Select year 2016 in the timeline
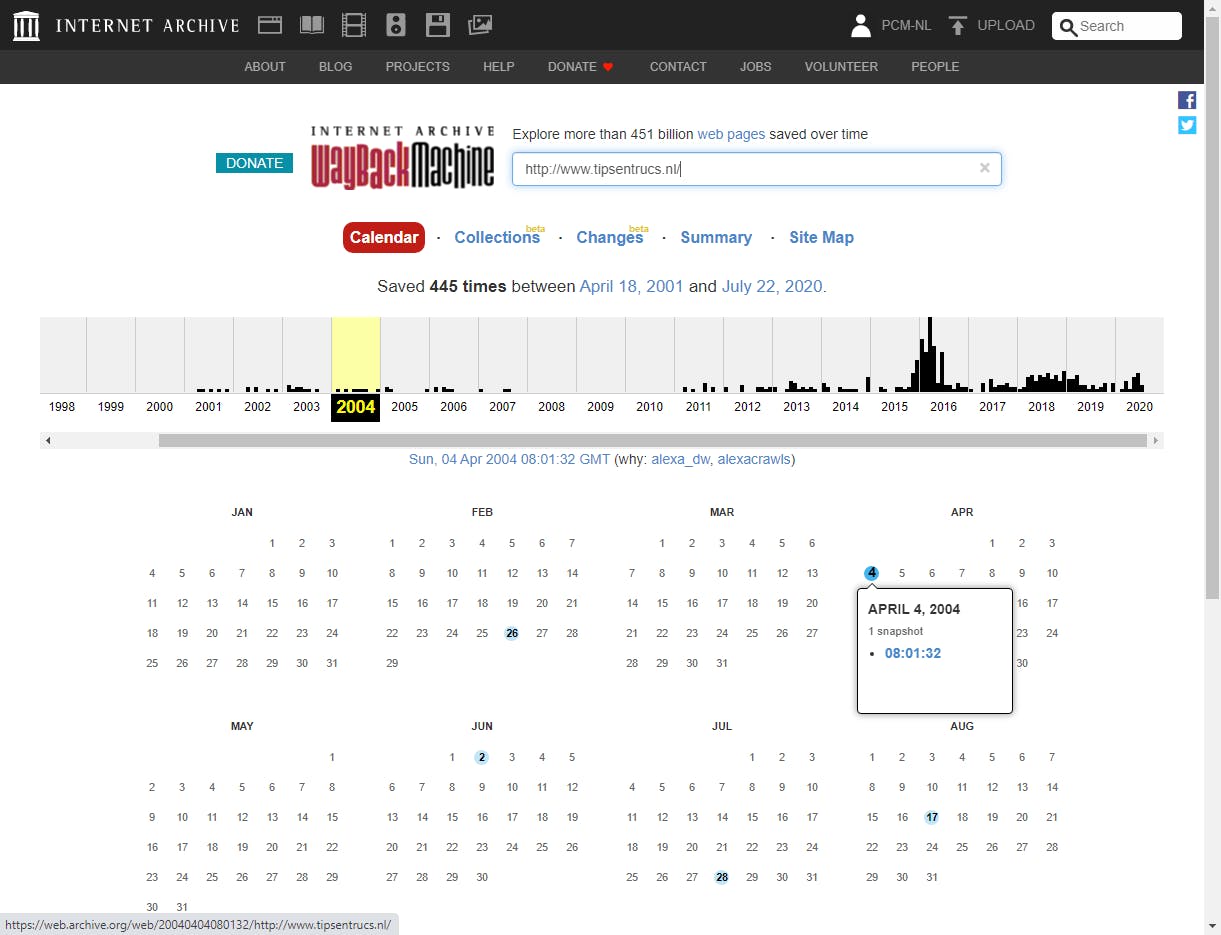The image size is (1221, 935). [x=943, y=407]
